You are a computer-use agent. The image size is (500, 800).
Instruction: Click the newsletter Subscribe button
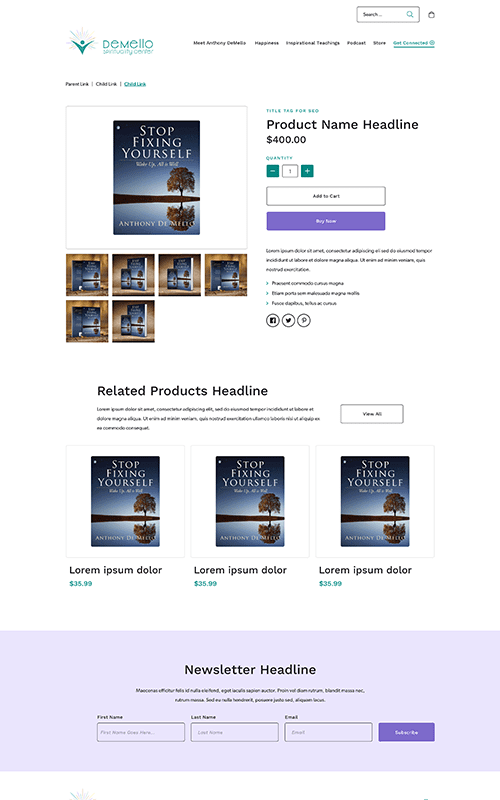click(x=407, y=732)
